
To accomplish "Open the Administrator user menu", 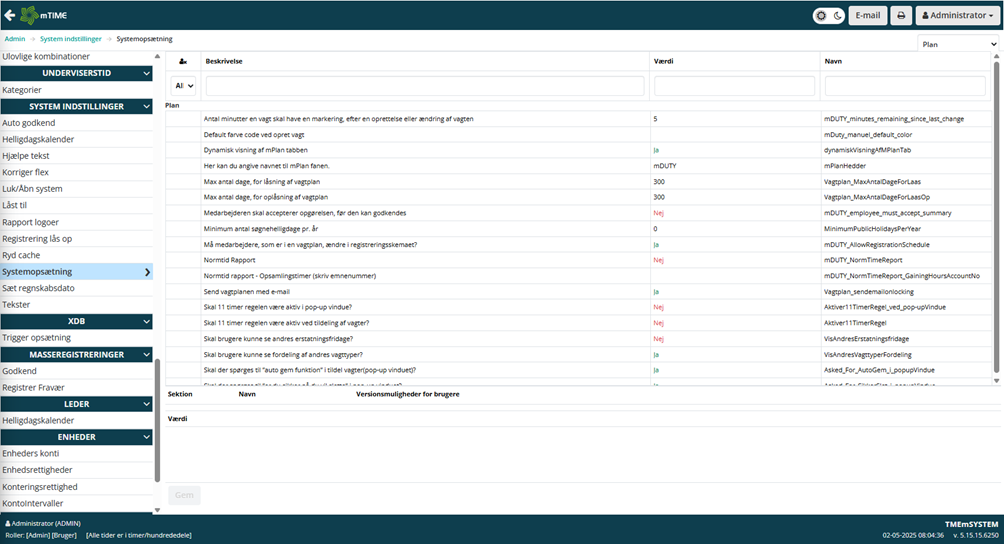I will coord(957,16).
